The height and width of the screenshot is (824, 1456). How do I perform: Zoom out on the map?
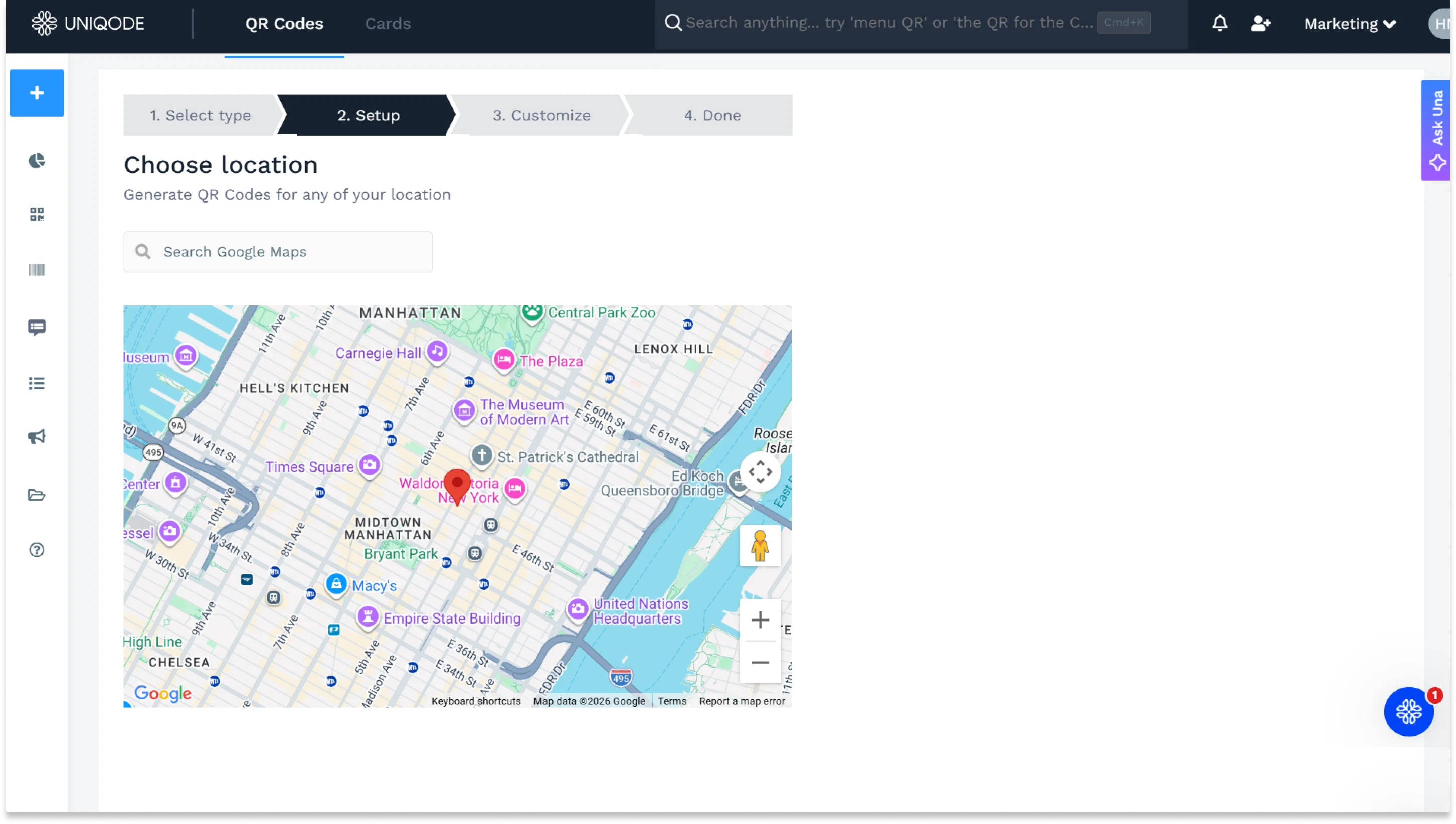(x=760, y=663)
